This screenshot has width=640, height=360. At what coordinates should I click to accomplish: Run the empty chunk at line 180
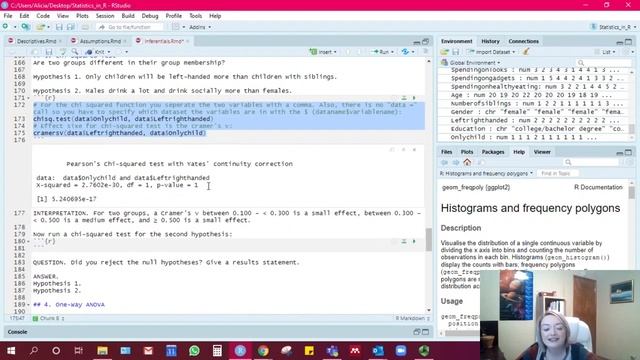coord(414,242)
